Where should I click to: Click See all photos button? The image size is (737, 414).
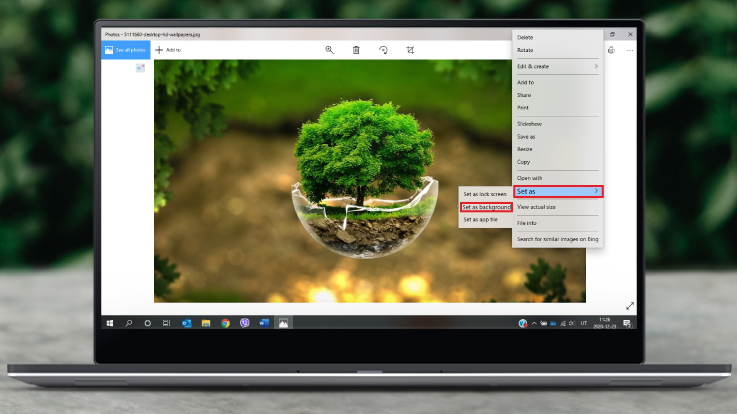(125, 49)
